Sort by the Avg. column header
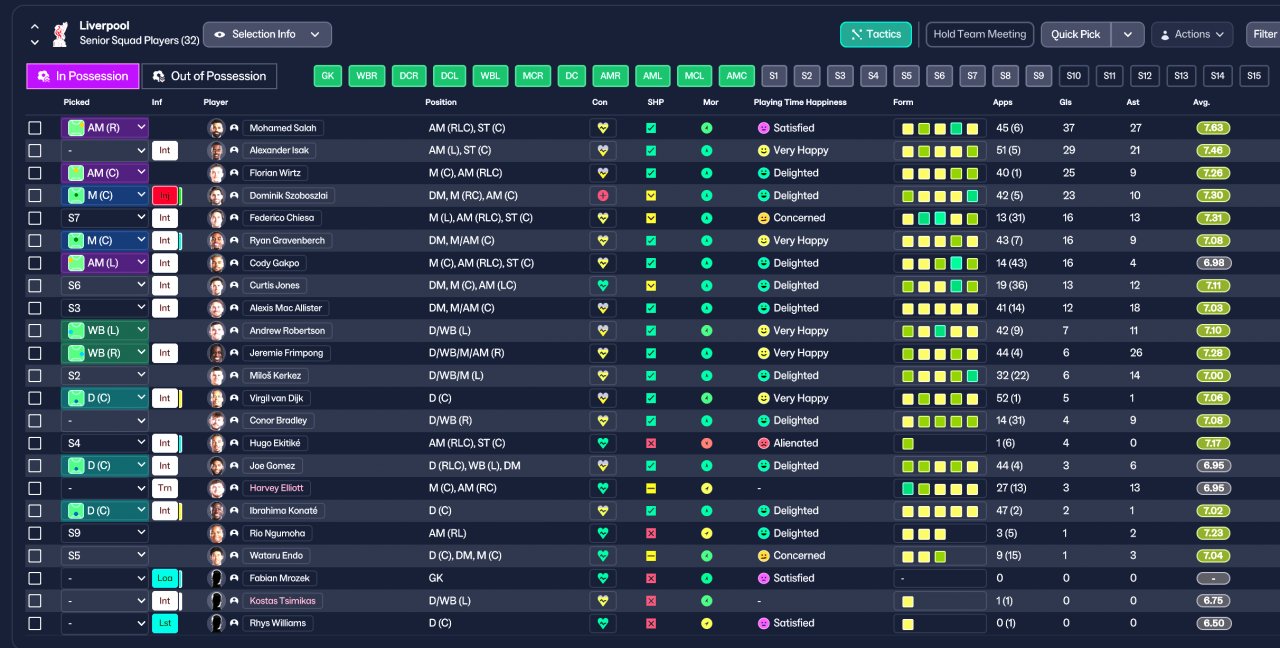Screen dimensions: 1280x648 (1202, 102)
